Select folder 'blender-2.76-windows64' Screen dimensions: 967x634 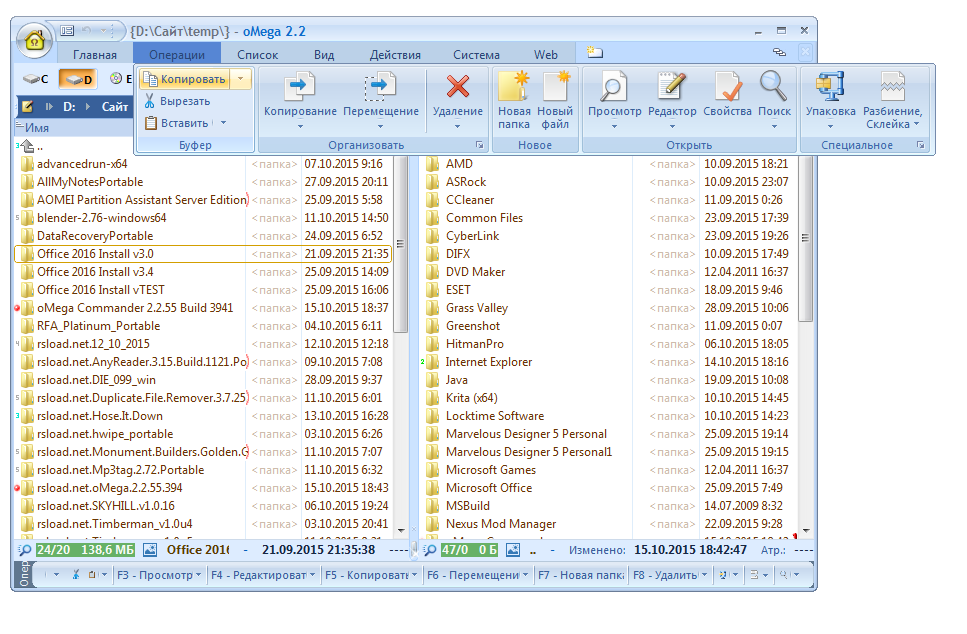pyautogui.click(x=202, y=218)
